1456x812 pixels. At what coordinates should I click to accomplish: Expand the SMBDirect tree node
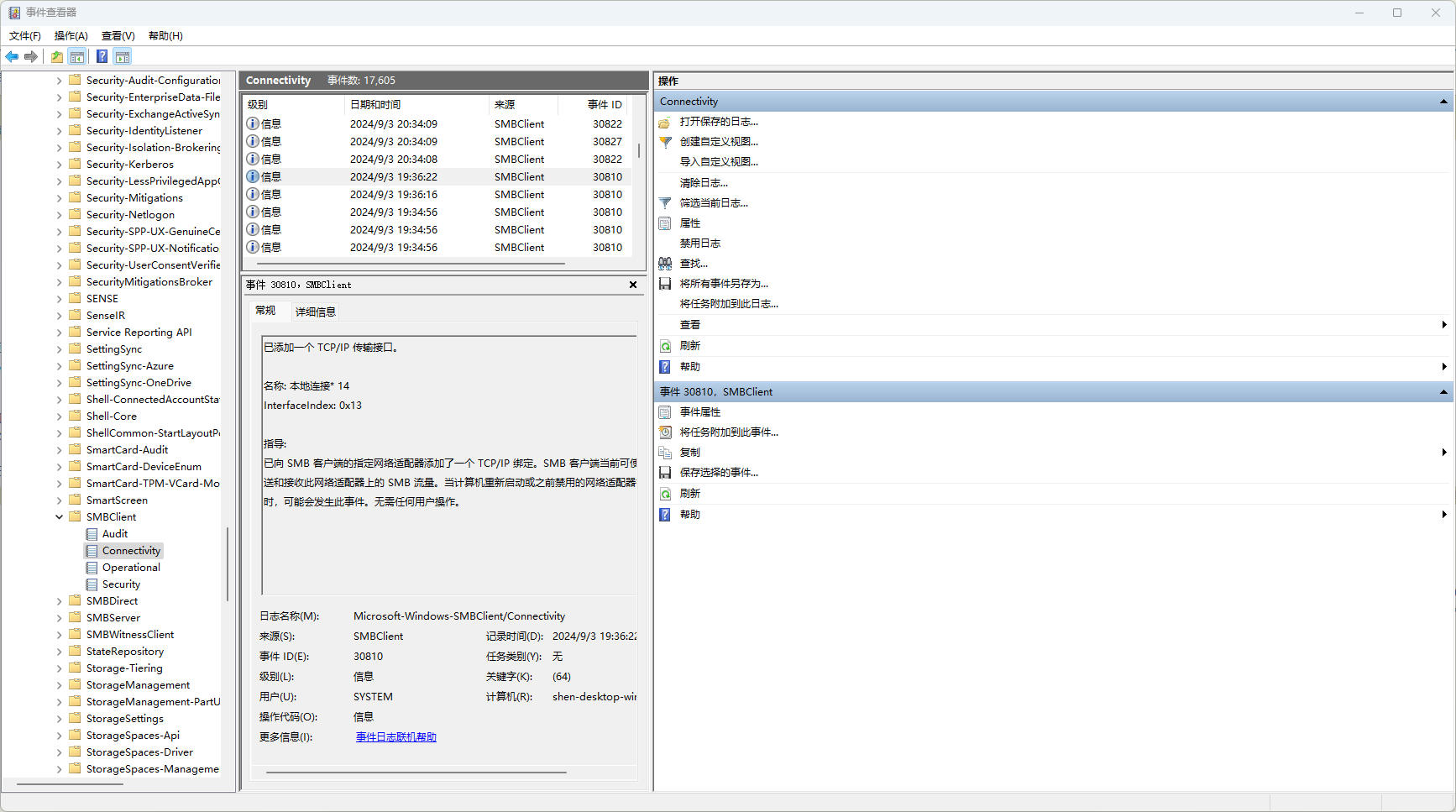click(x=60, y=601)
